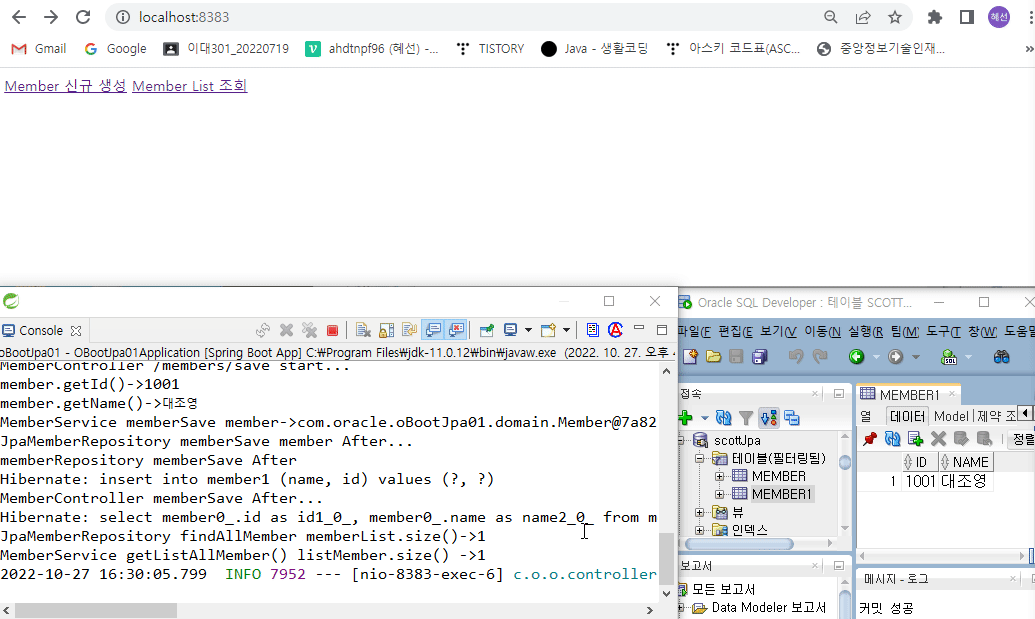Click Terminate red square in Eclipse Console
This screenshot has width=1035, height=619.
click(x=333, y=330)
